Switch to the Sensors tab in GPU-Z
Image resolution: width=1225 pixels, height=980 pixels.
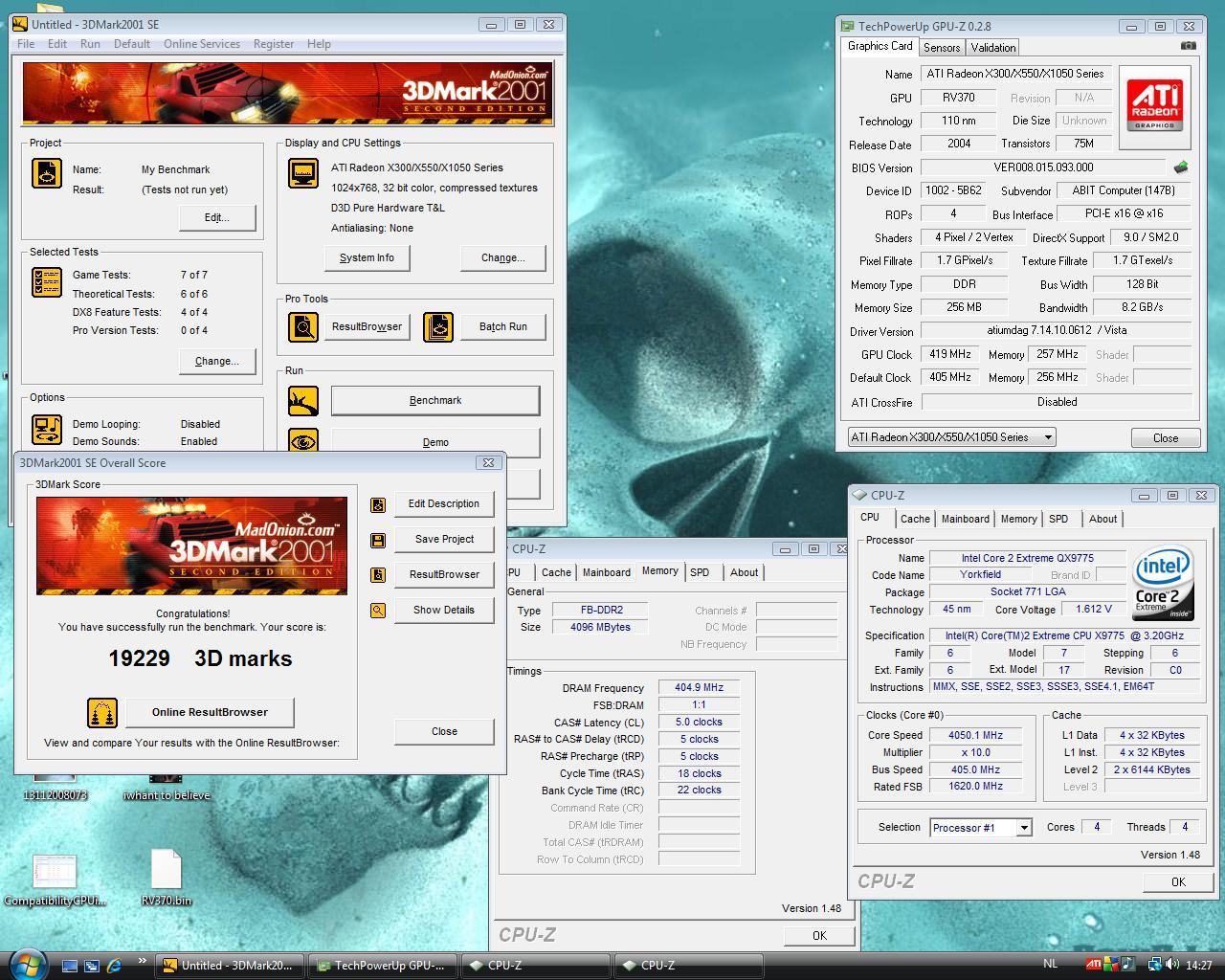[x=942, y=48]
